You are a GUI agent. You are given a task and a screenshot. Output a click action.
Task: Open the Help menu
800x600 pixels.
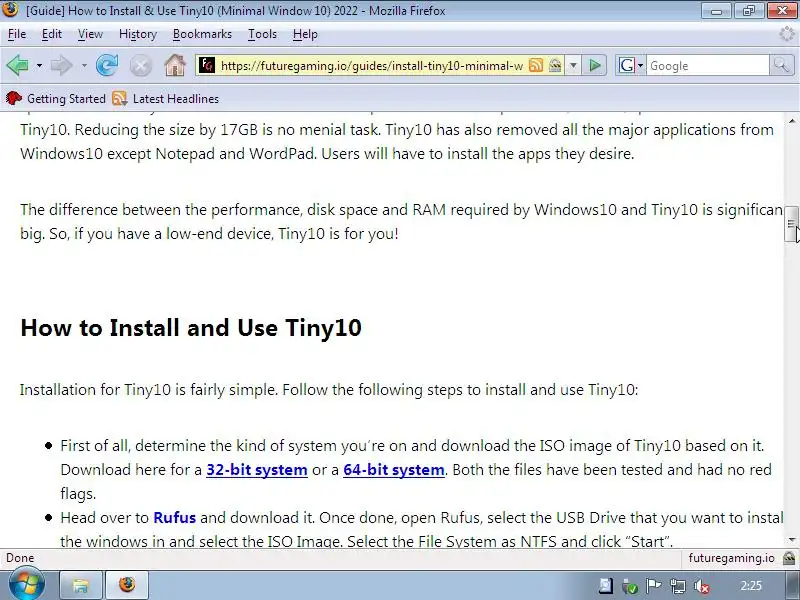[x=305, y=34]
